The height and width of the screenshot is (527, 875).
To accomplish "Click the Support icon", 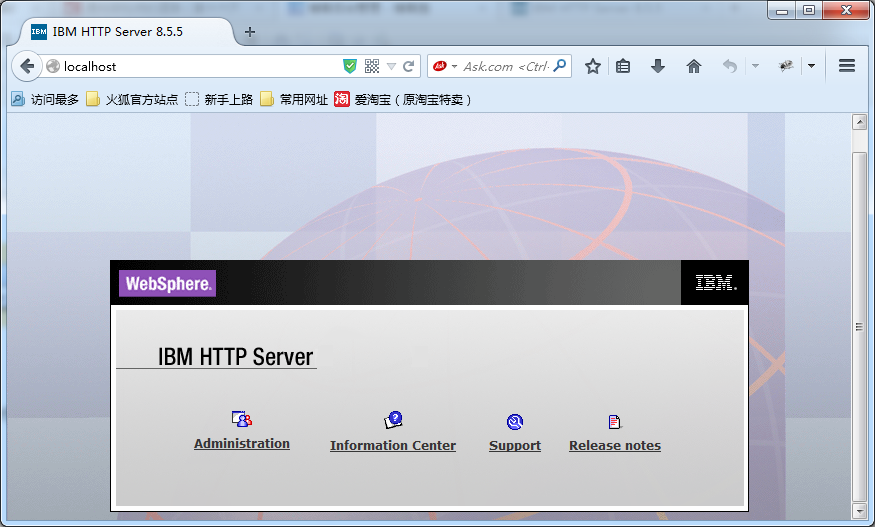I will tap(515, 421).
